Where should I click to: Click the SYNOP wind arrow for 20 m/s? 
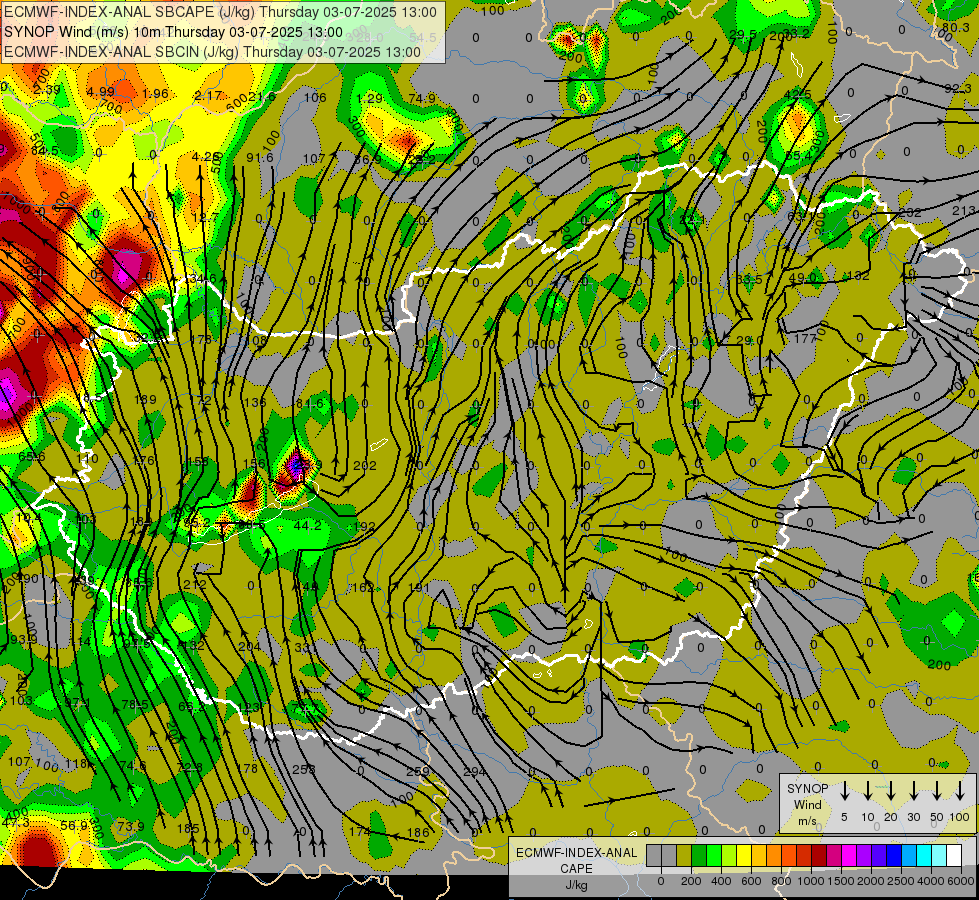click(890, 791)
